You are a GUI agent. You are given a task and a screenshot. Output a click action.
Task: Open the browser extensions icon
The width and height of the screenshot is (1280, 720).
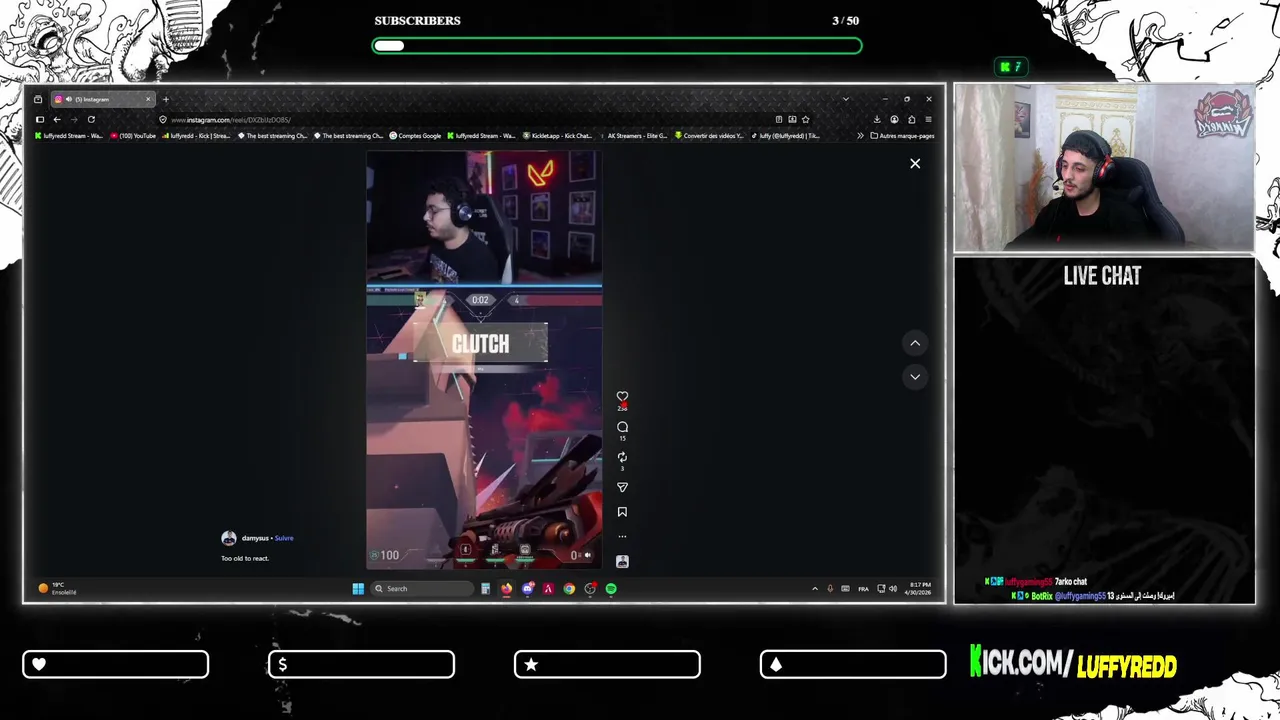tap(911, 119)
